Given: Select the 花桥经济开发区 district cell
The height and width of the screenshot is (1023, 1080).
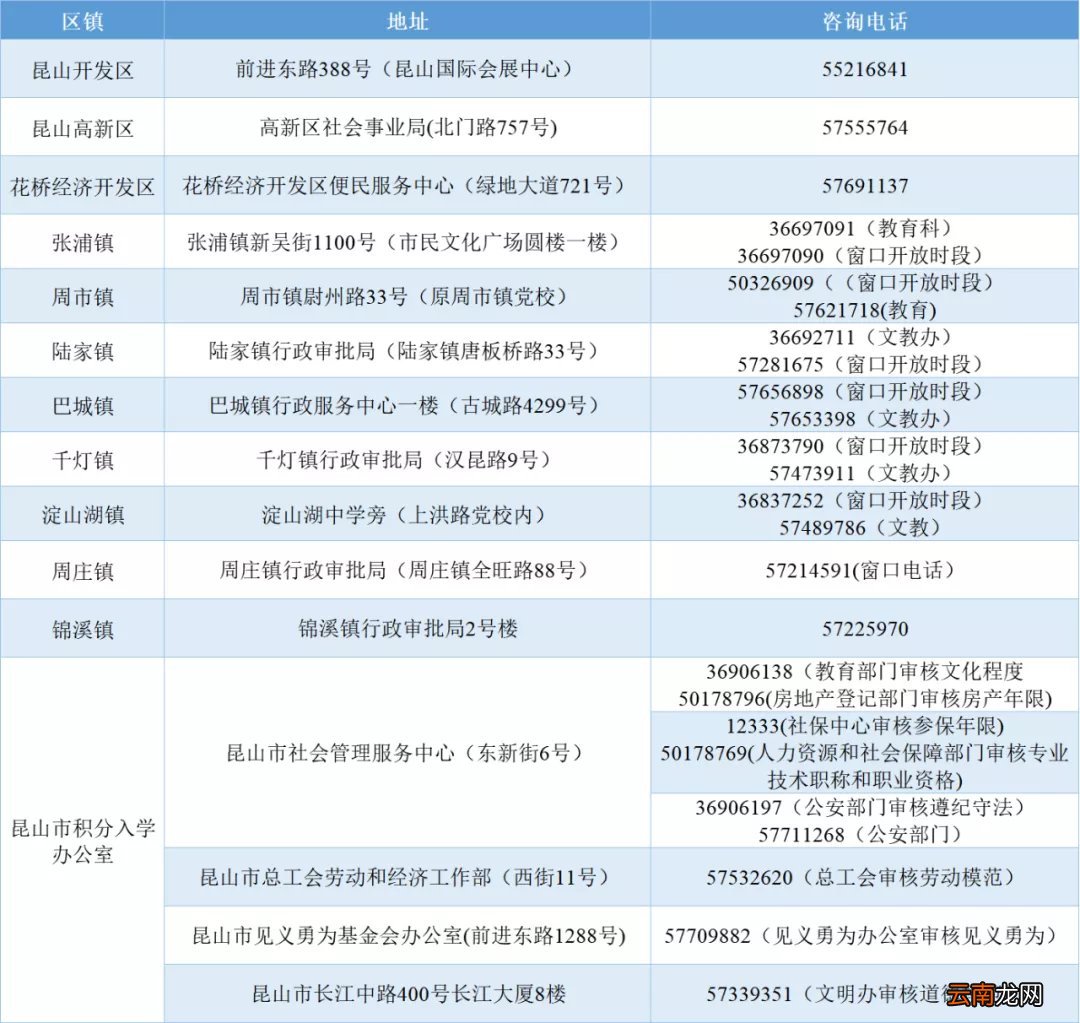Looking at the screenshot, I should (x=83, y=187).
